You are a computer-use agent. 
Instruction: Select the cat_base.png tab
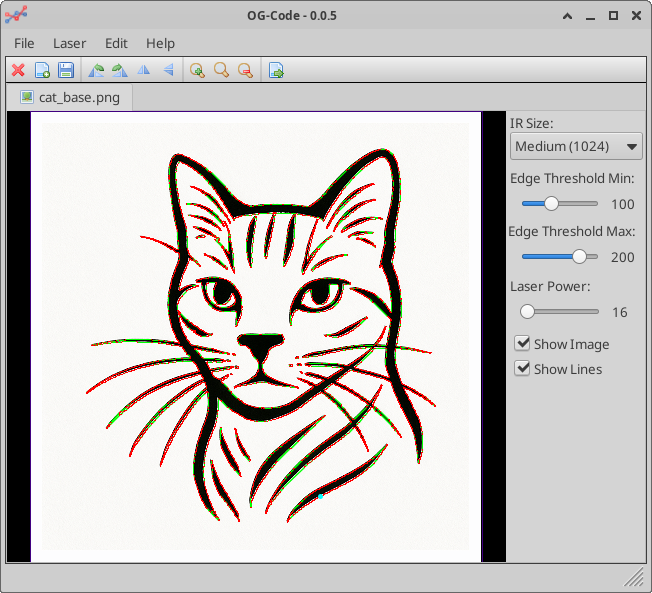click(70, 98)
